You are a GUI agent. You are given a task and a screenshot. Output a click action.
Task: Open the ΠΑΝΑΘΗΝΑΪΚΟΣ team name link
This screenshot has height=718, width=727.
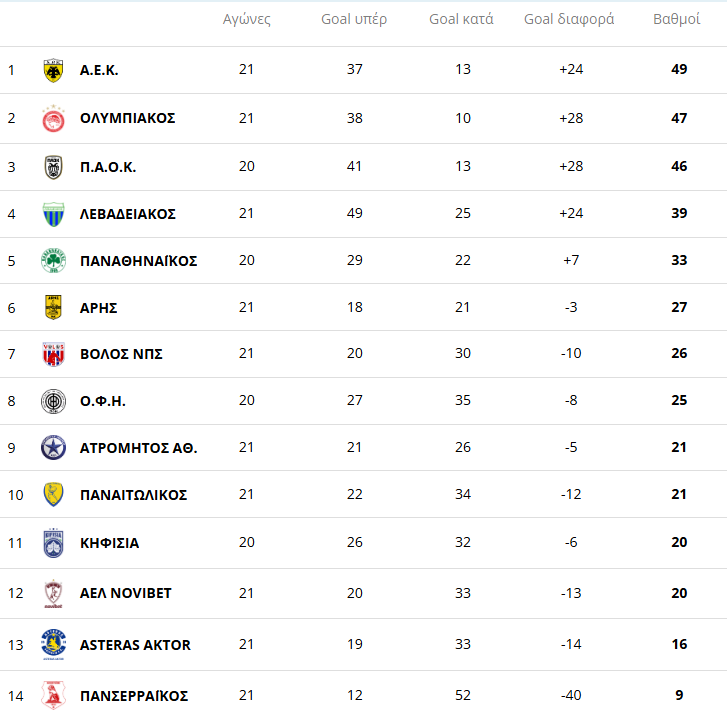[139, 261]
